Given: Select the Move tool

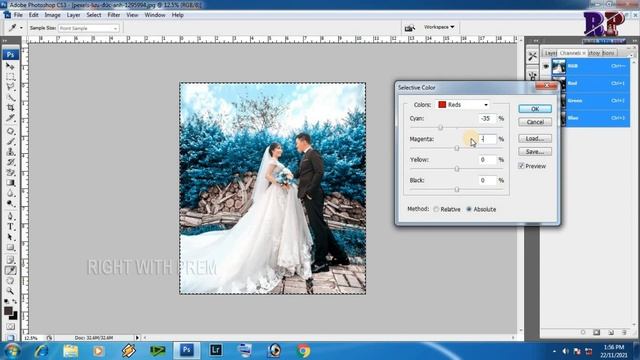Looking at the screenshot, I should [10, 66].
